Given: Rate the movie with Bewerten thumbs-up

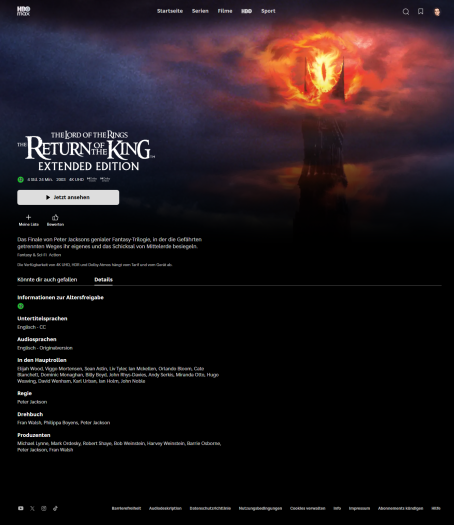Looking at the screenshot, I should pyautogui.click(x=55, y=220).
